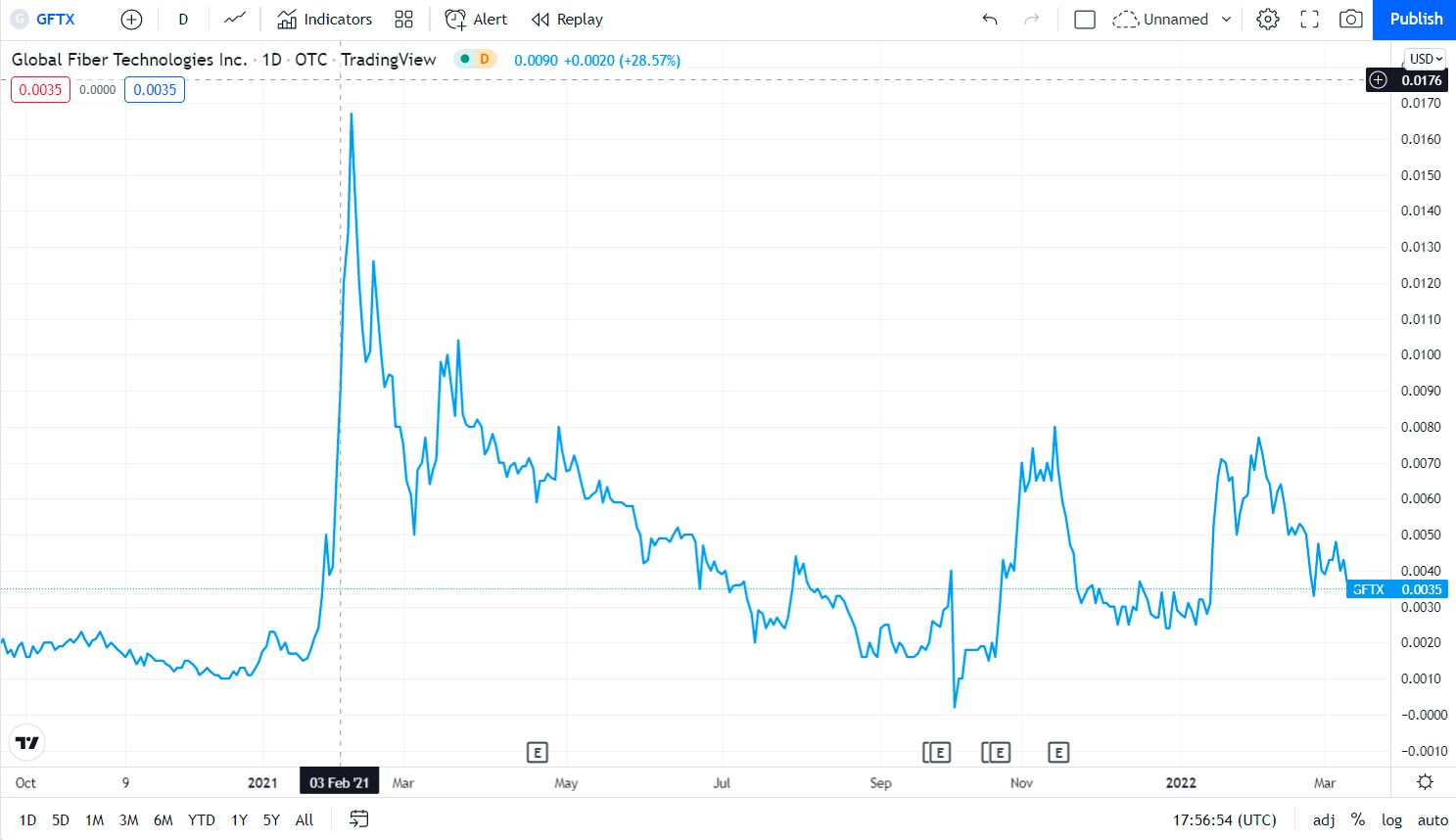Click the 17:56:54 (UTC) timezone clock
Viewport: 1456px width, 840px height.
click(x=1225, y=820)
